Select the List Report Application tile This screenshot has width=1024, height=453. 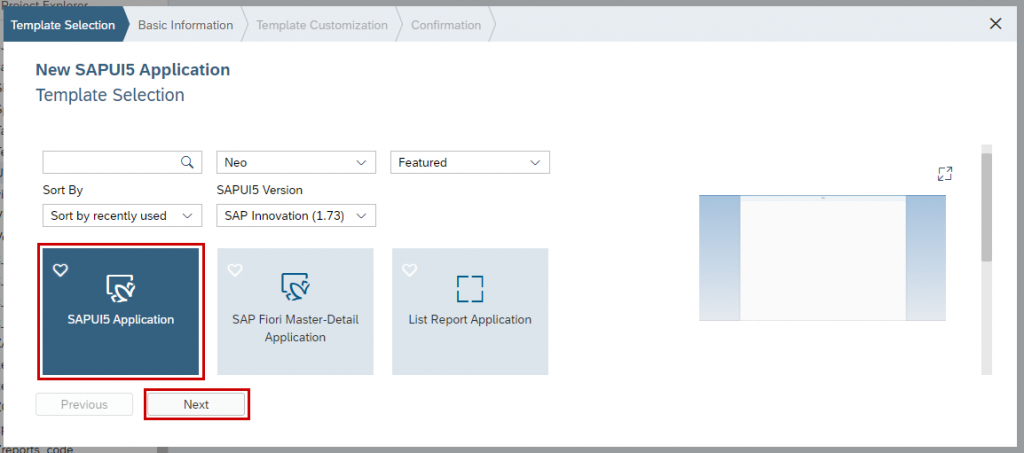470,311
